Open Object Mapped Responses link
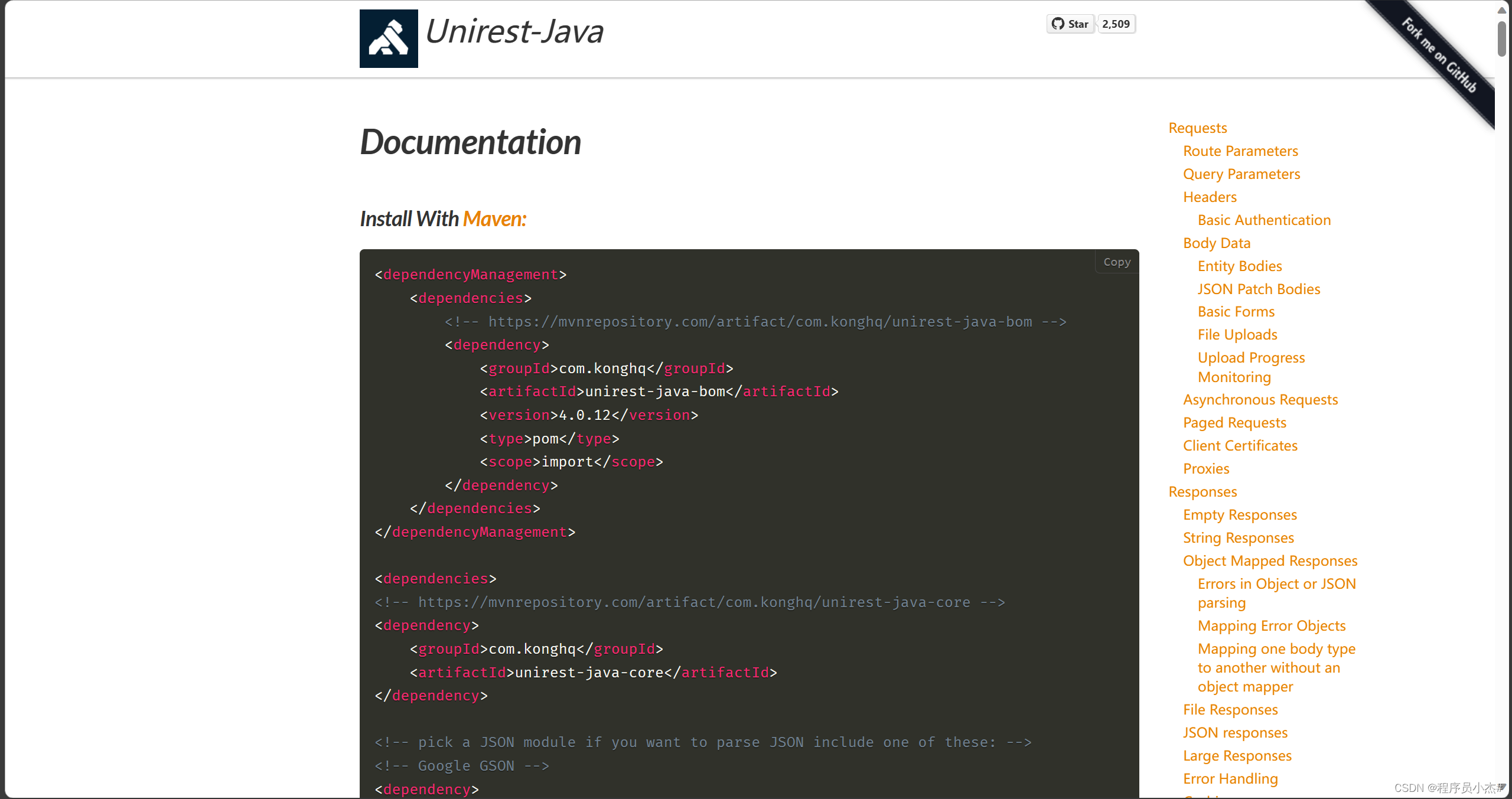 pyautogui.click(x=1270, y=561)
